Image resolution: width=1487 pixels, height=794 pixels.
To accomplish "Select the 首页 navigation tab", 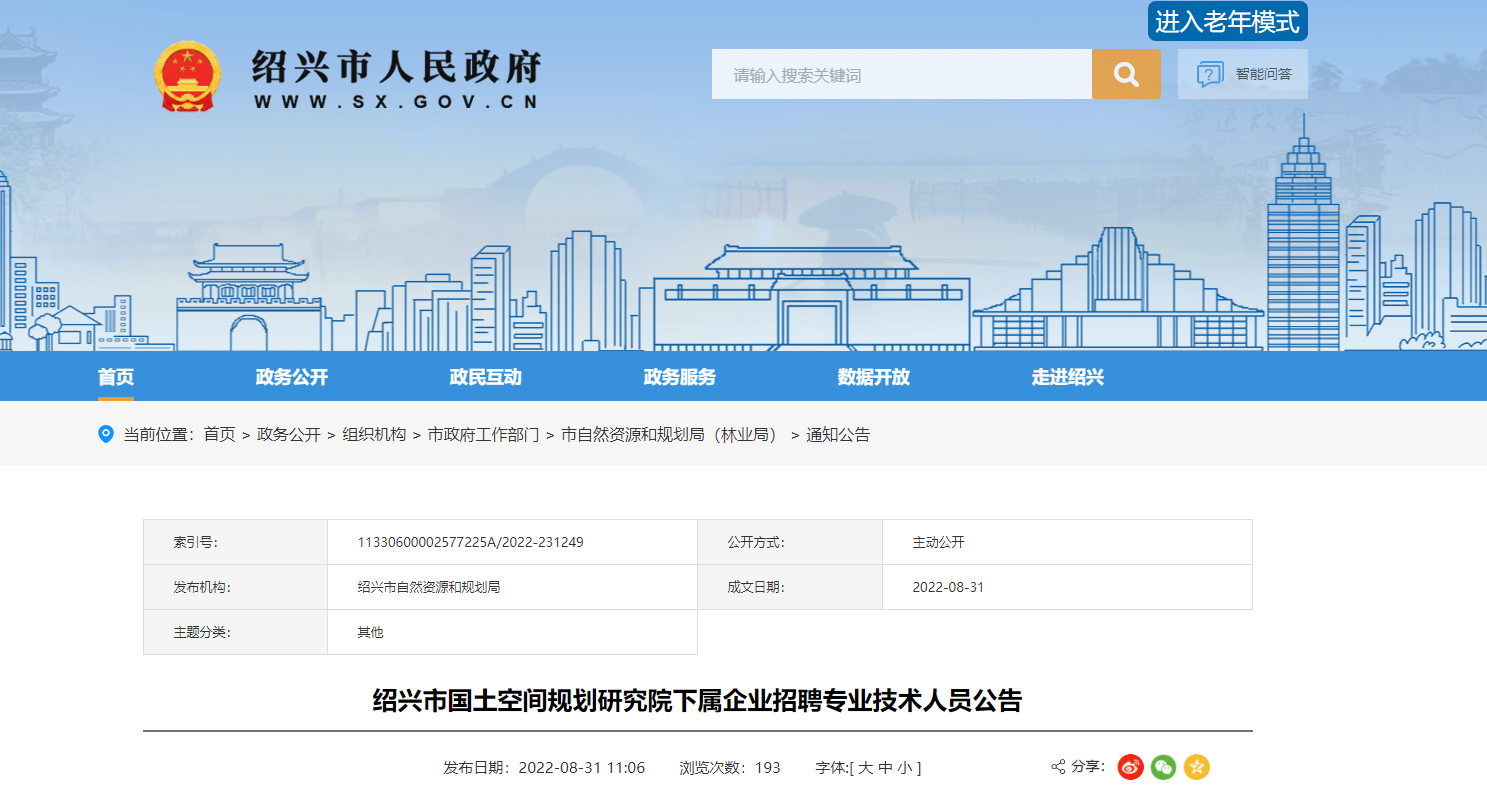I will (115, 377).
